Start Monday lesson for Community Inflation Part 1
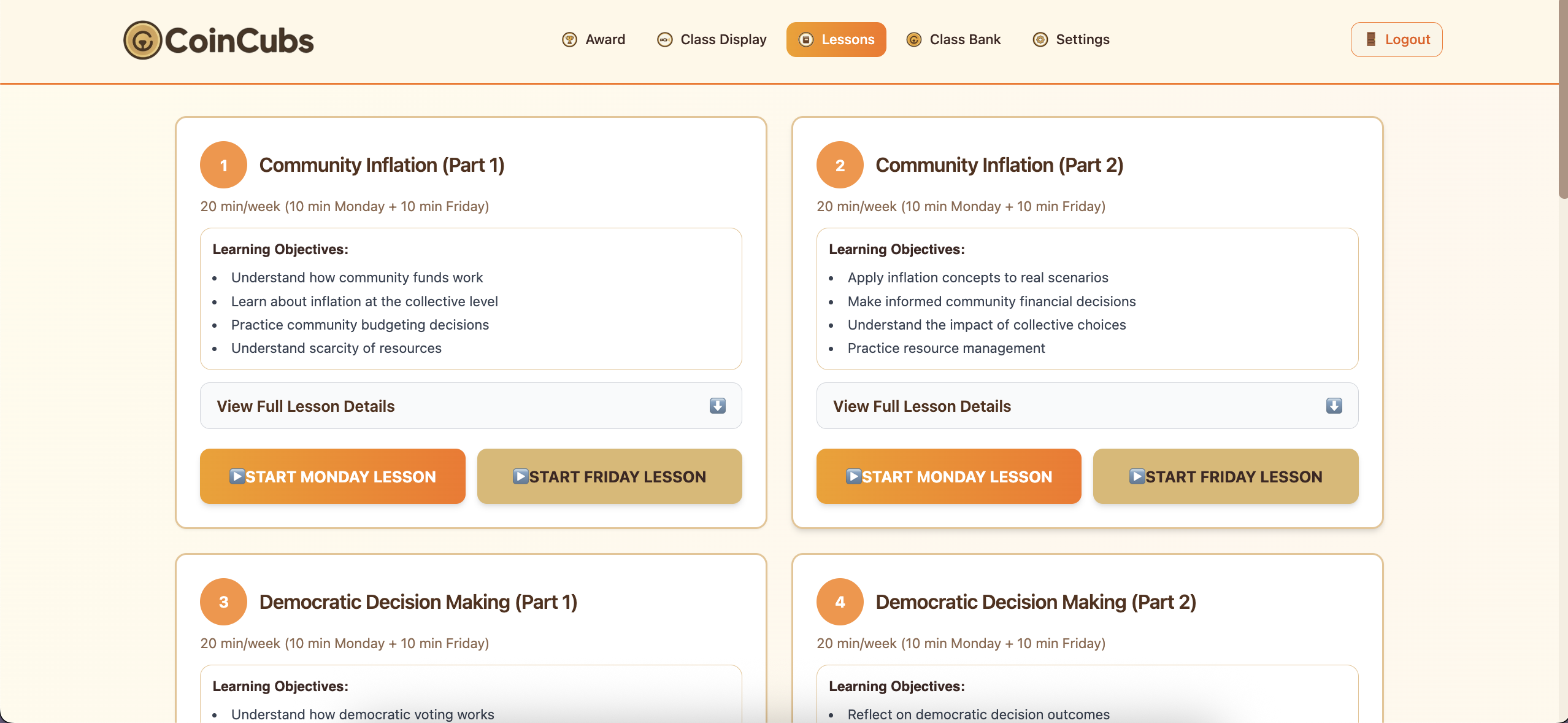 [332, 477]
